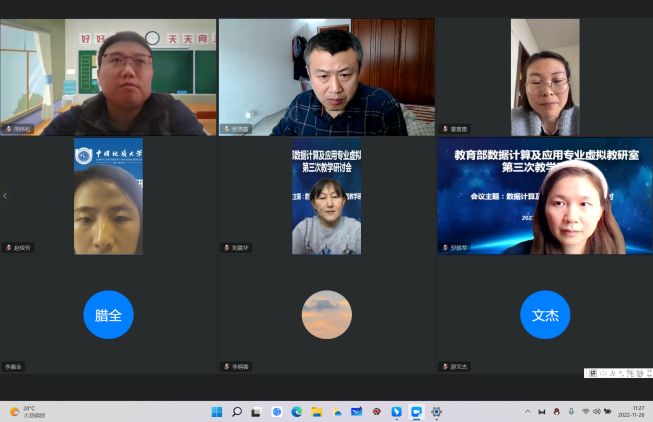Click the previous page arrow on left edge

coord(5,196)
